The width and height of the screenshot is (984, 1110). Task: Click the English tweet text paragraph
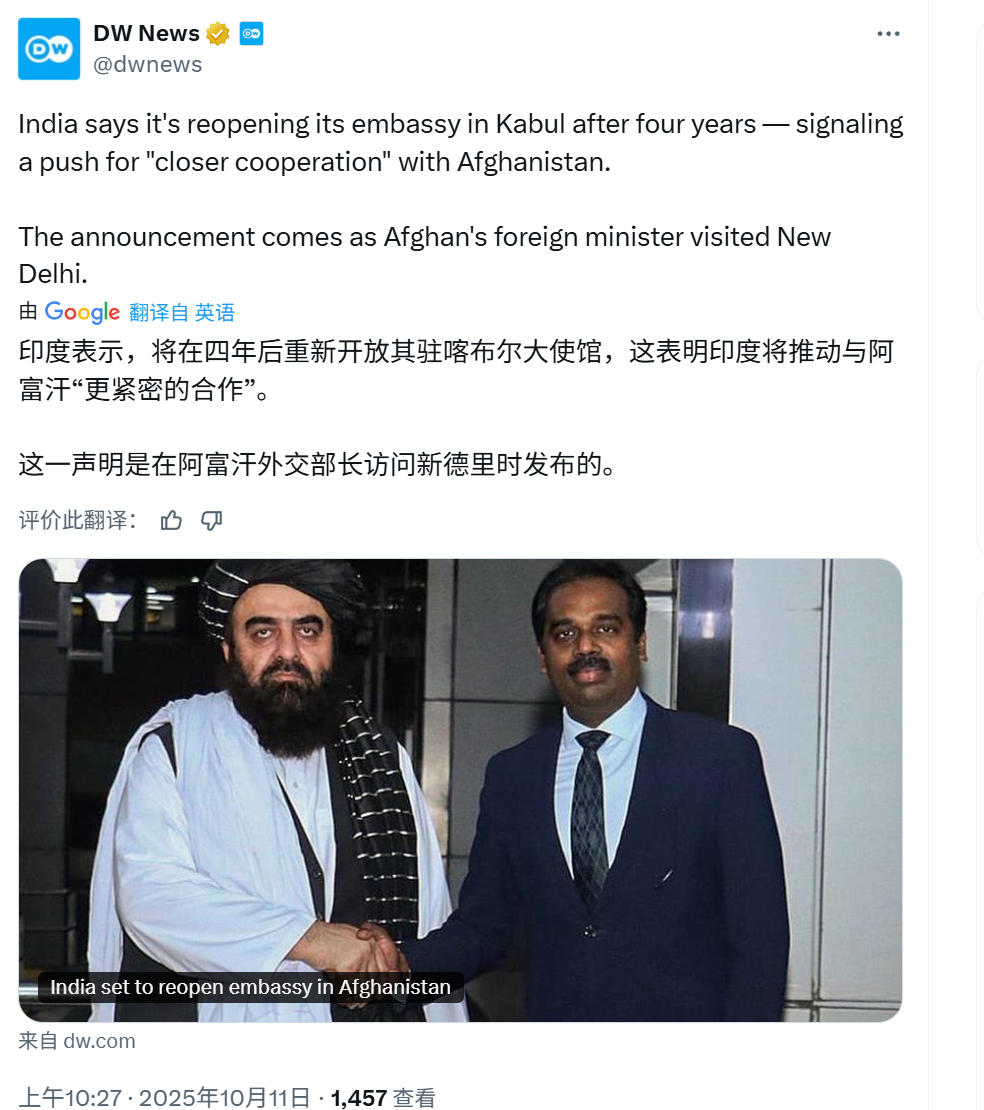[x=461, y=143]
